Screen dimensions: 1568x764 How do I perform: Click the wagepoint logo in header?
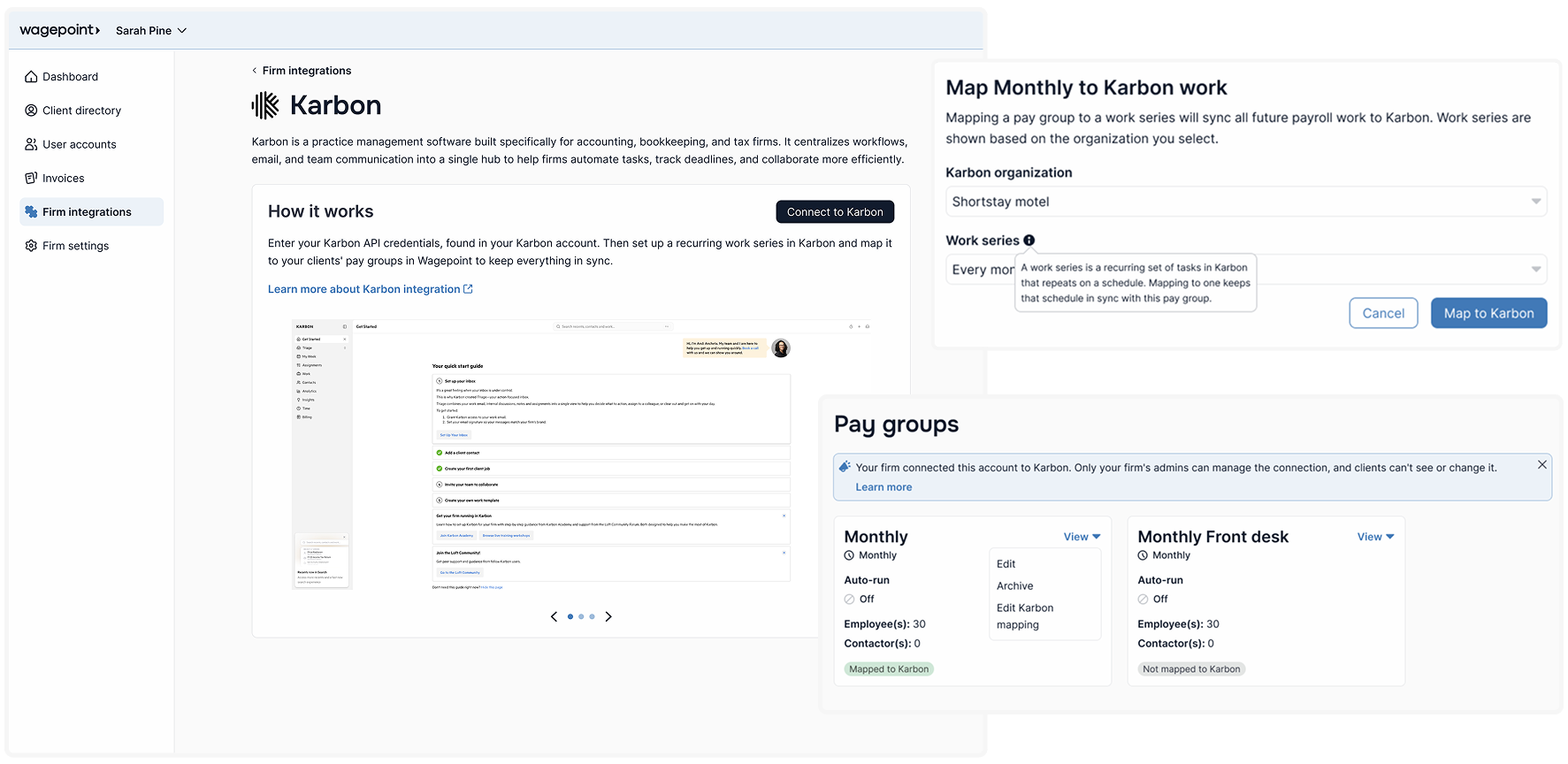[60, 30]
